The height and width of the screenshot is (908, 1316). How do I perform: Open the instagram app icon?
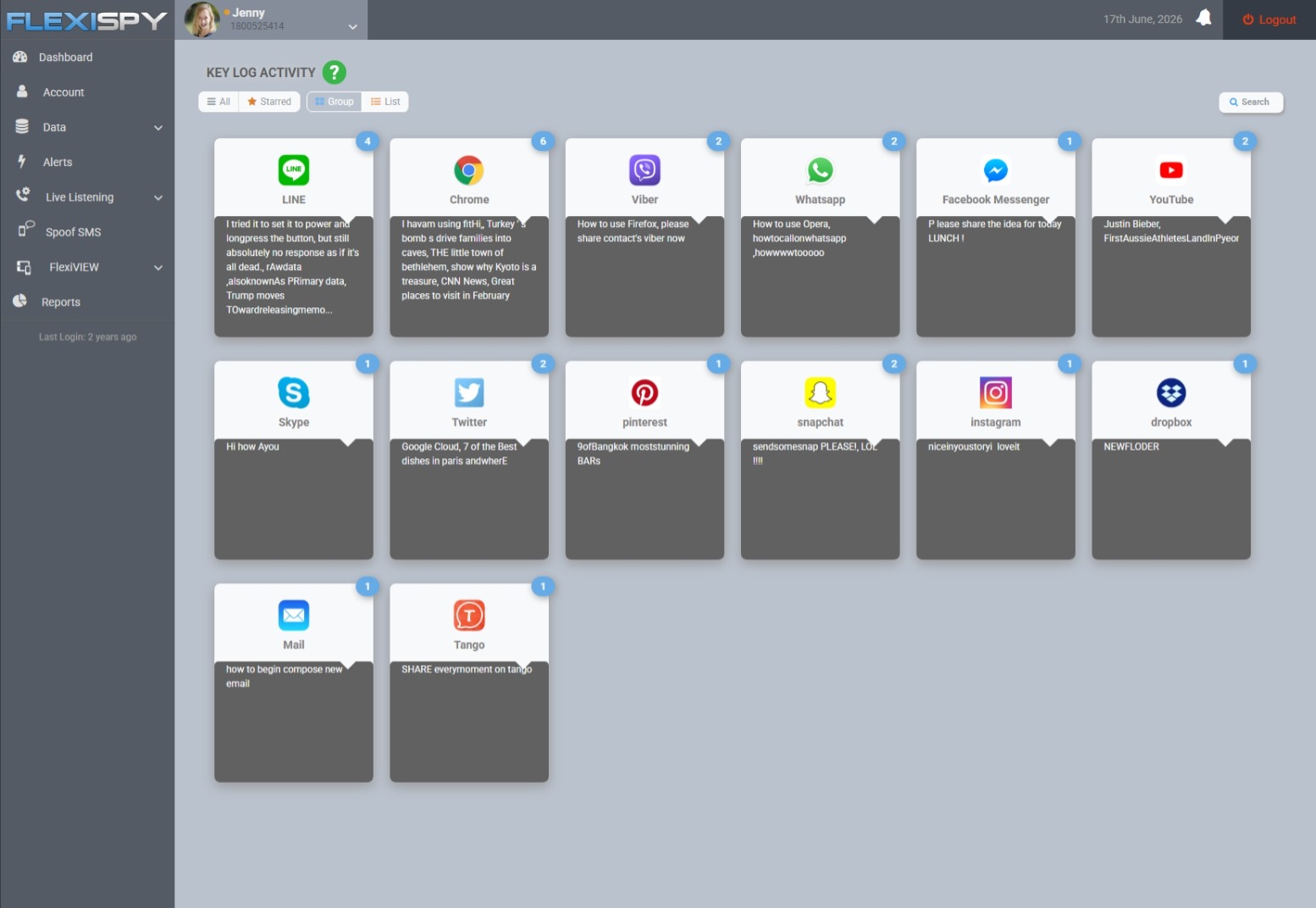(996, 393)
